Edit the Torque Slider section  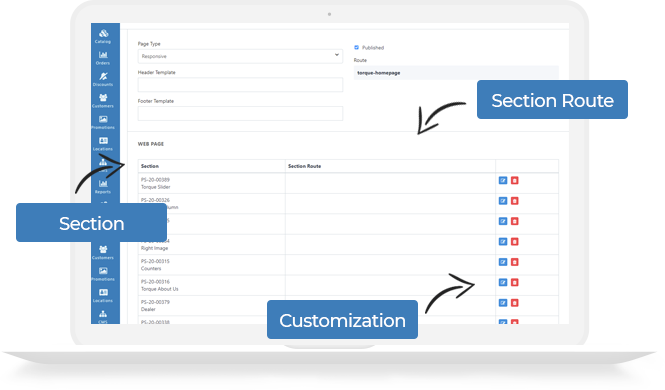[503, 181]
